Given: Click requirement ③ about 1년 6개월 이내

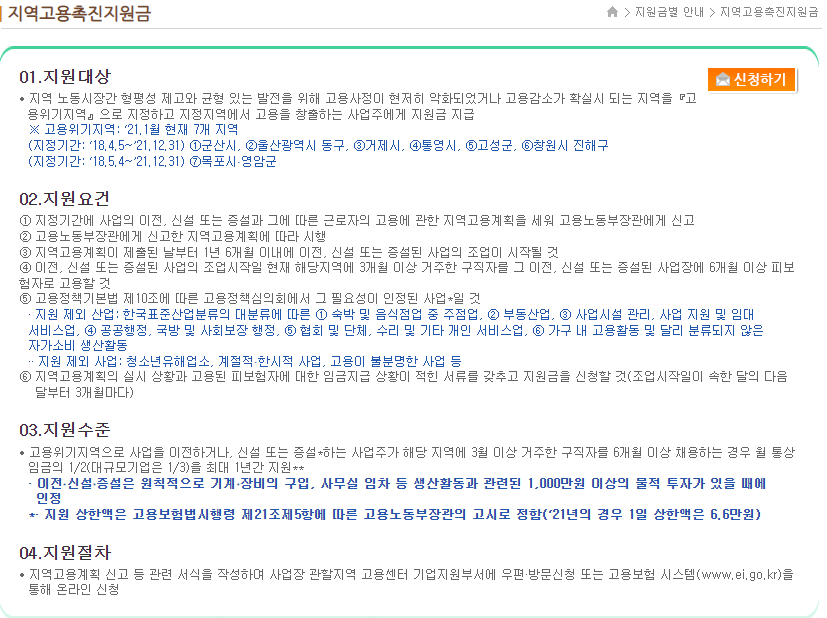Looking at the screenshot, I should (289, 252).
